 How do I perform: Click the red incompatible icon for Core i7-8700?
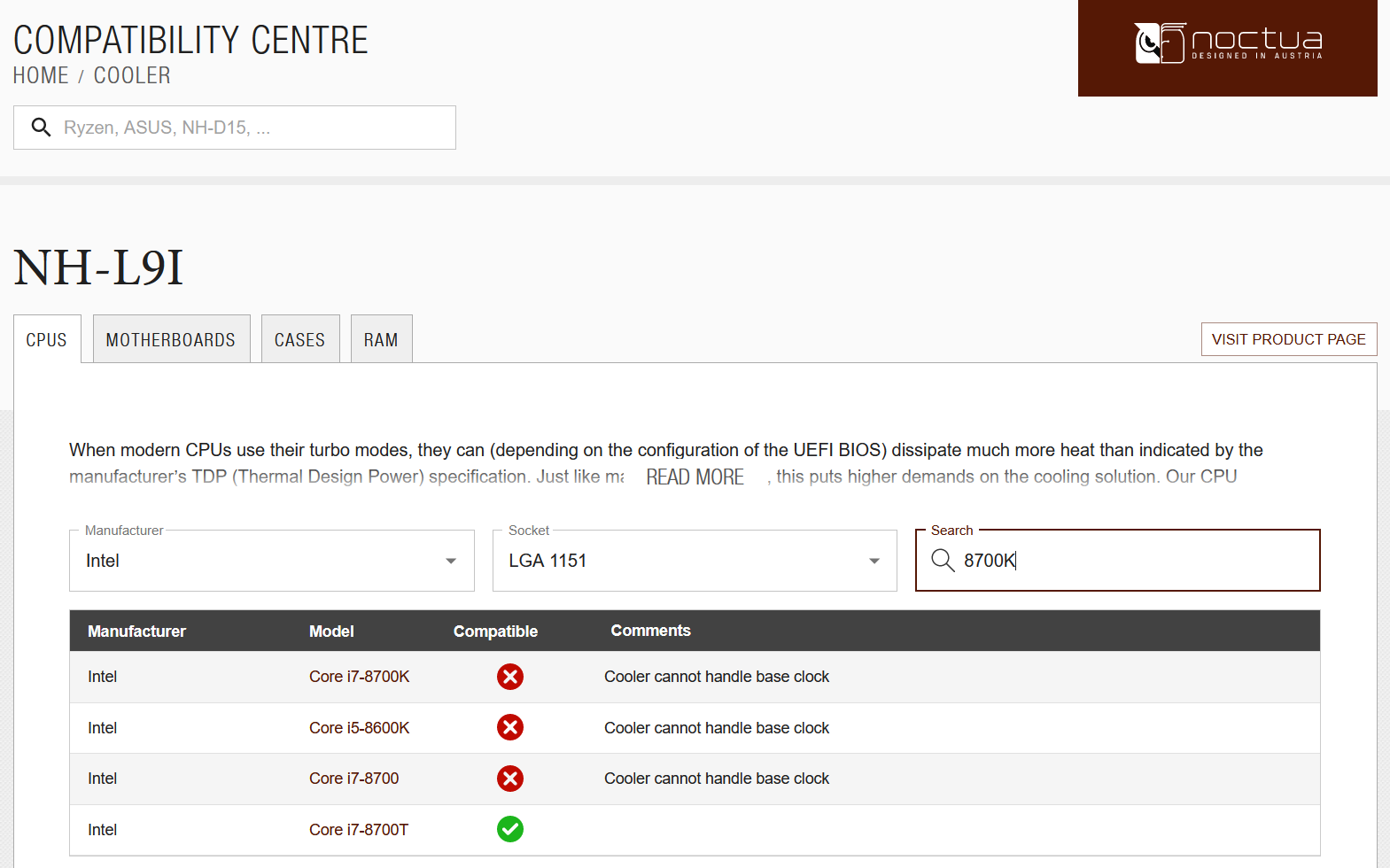click(x=510, y=779)
